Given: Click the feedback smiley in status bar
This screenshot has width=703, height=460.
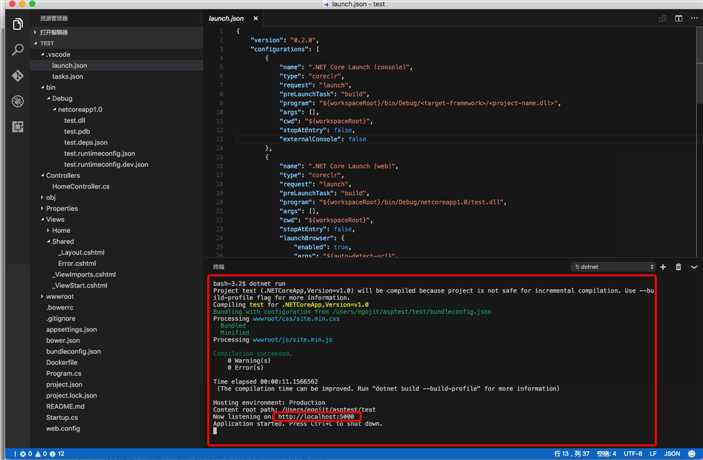Looking at the screenshot, I should (x=691, y=453).
